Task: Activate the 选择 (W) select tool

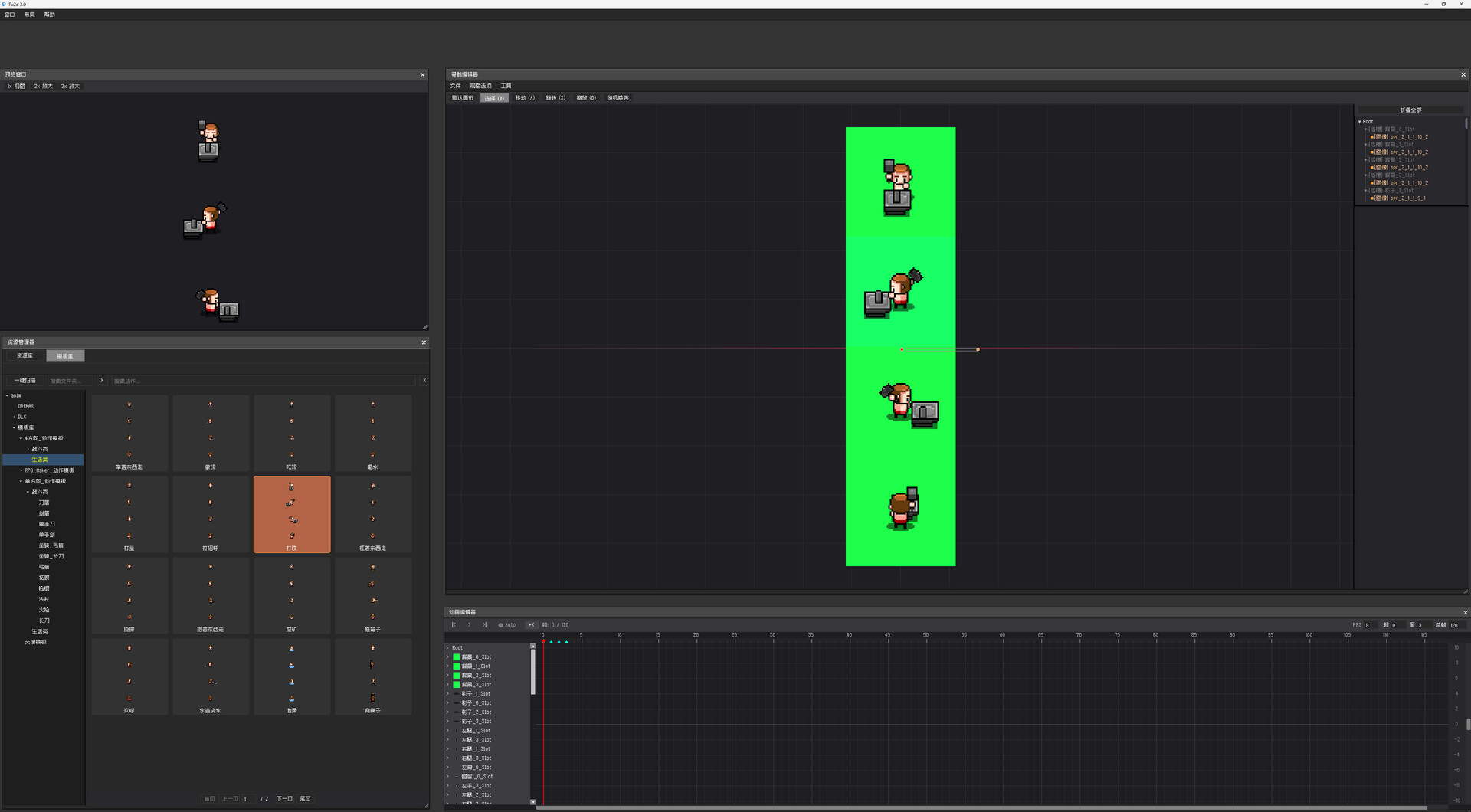Action: (x=494, y=98)
